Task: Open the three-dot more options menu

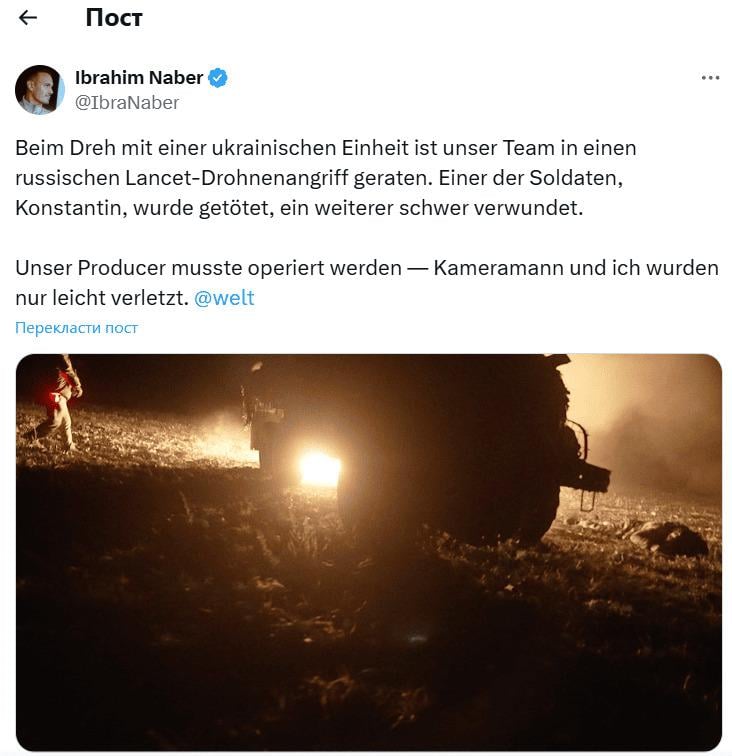Action: [710, 78]
